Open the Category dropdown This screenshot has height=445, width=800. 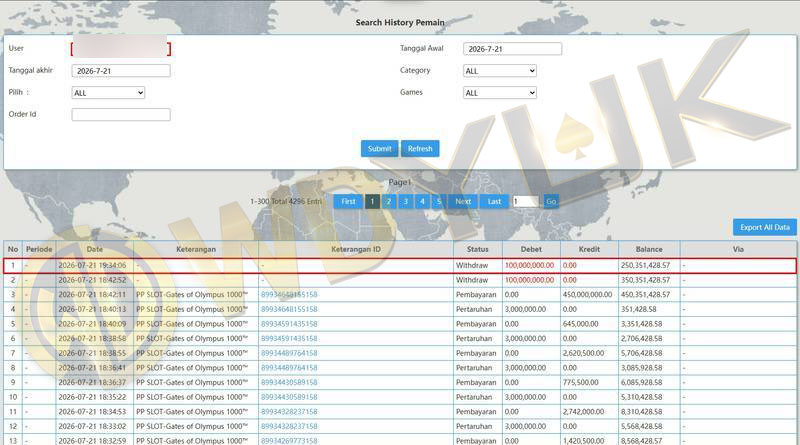point(499,71)
